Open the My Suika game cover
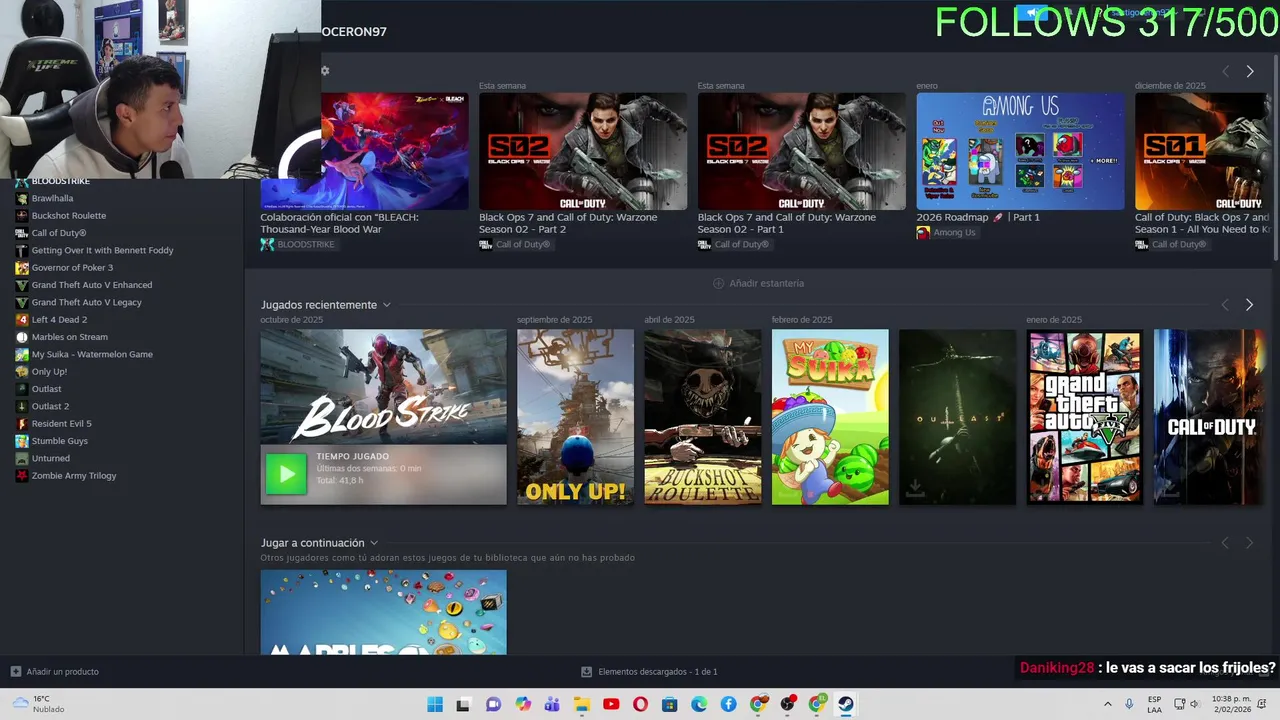The height and width of the screenshot is (720, 1280). click(x=830, y=417)
